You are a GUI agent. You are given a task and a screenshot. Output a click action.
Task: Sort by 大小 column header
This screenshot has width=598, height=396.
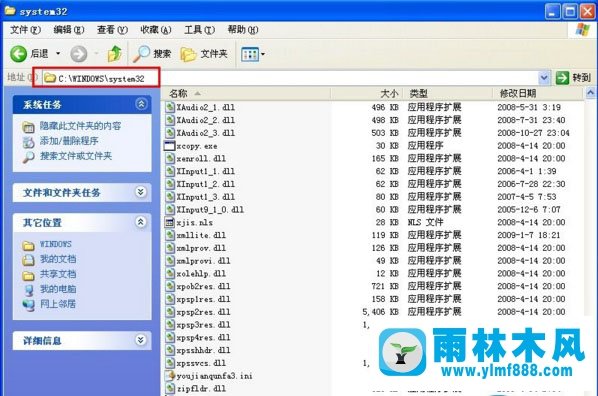coord(367,93)
